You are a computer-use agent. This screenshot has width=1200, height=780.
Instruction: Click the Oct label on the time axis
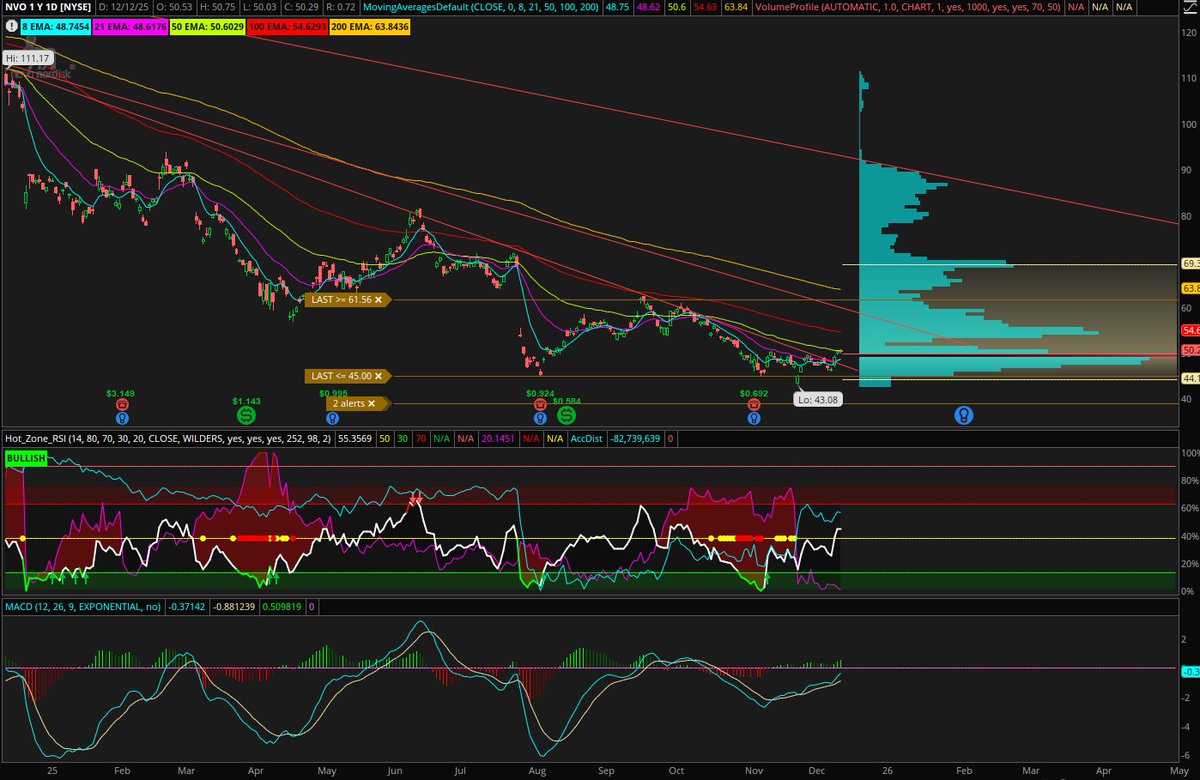677,771
